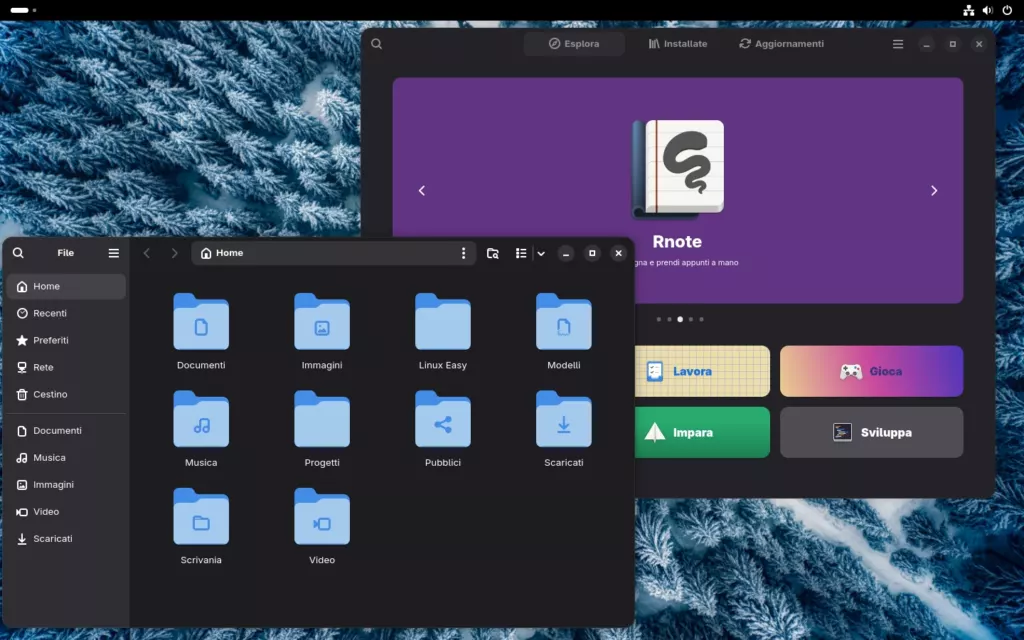
Task: Open the path bar three-dot menu
Action: pyautogui.click(x=464, y=253)
